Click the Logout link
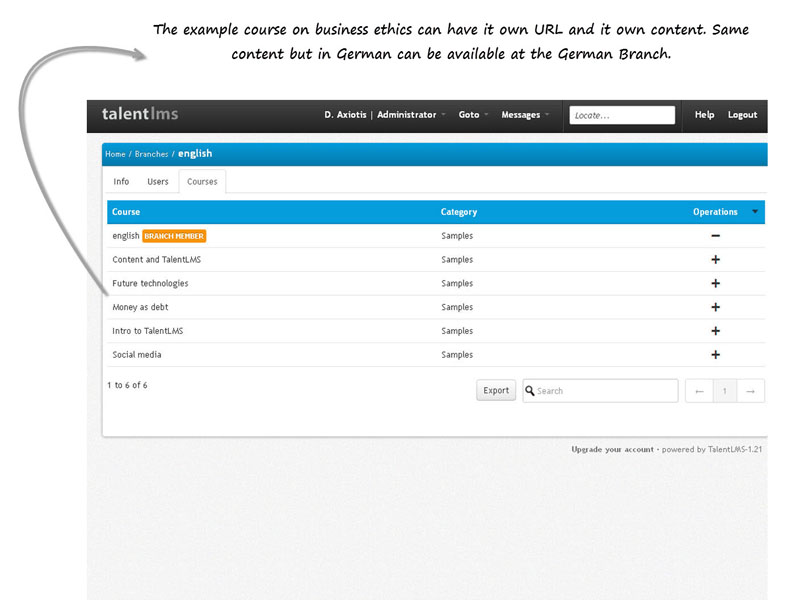 coord(742,115)
